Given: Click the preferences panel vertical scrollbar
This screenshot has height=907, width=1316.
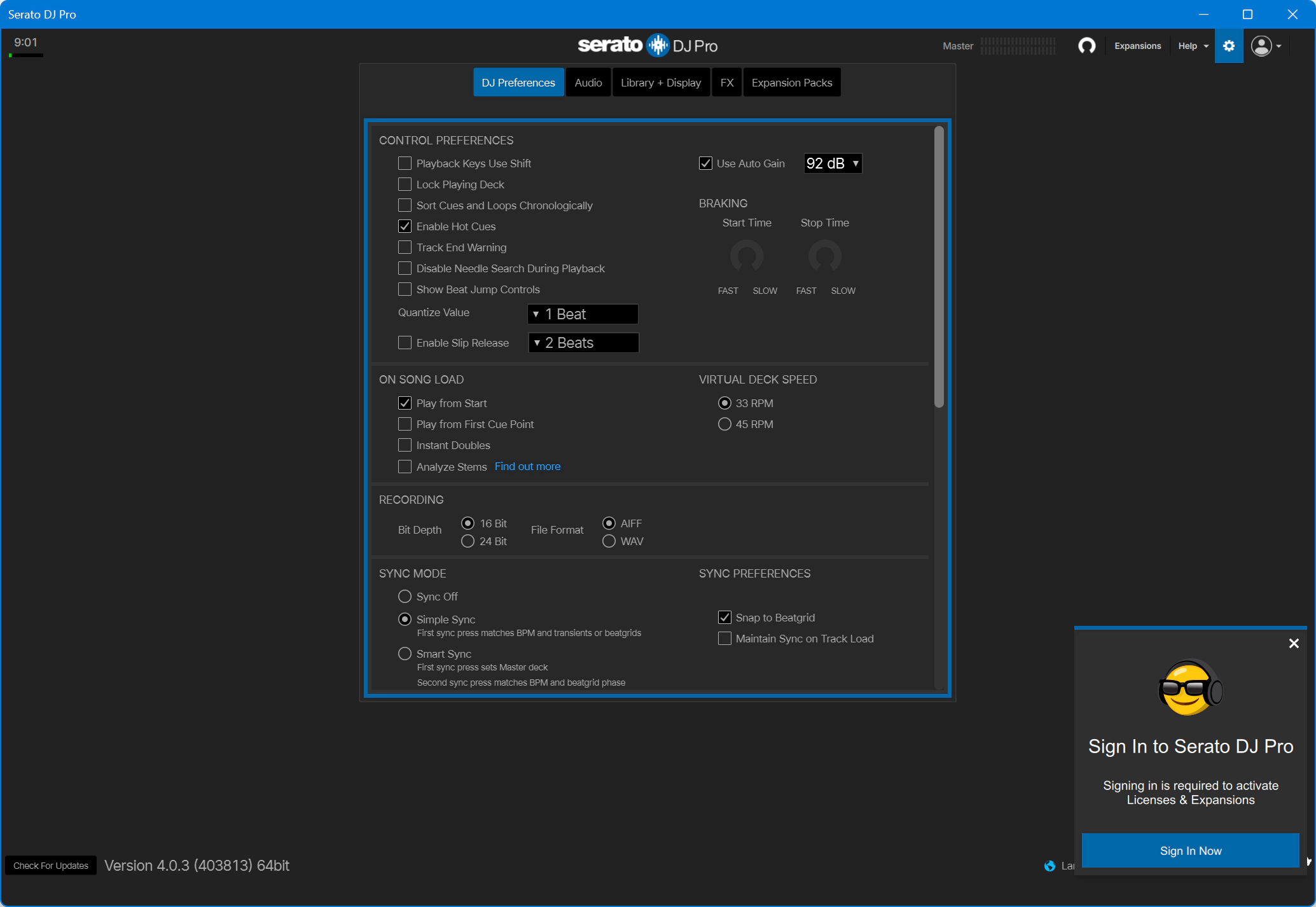Looking at the screenshot, I should [x=939, y=267].
